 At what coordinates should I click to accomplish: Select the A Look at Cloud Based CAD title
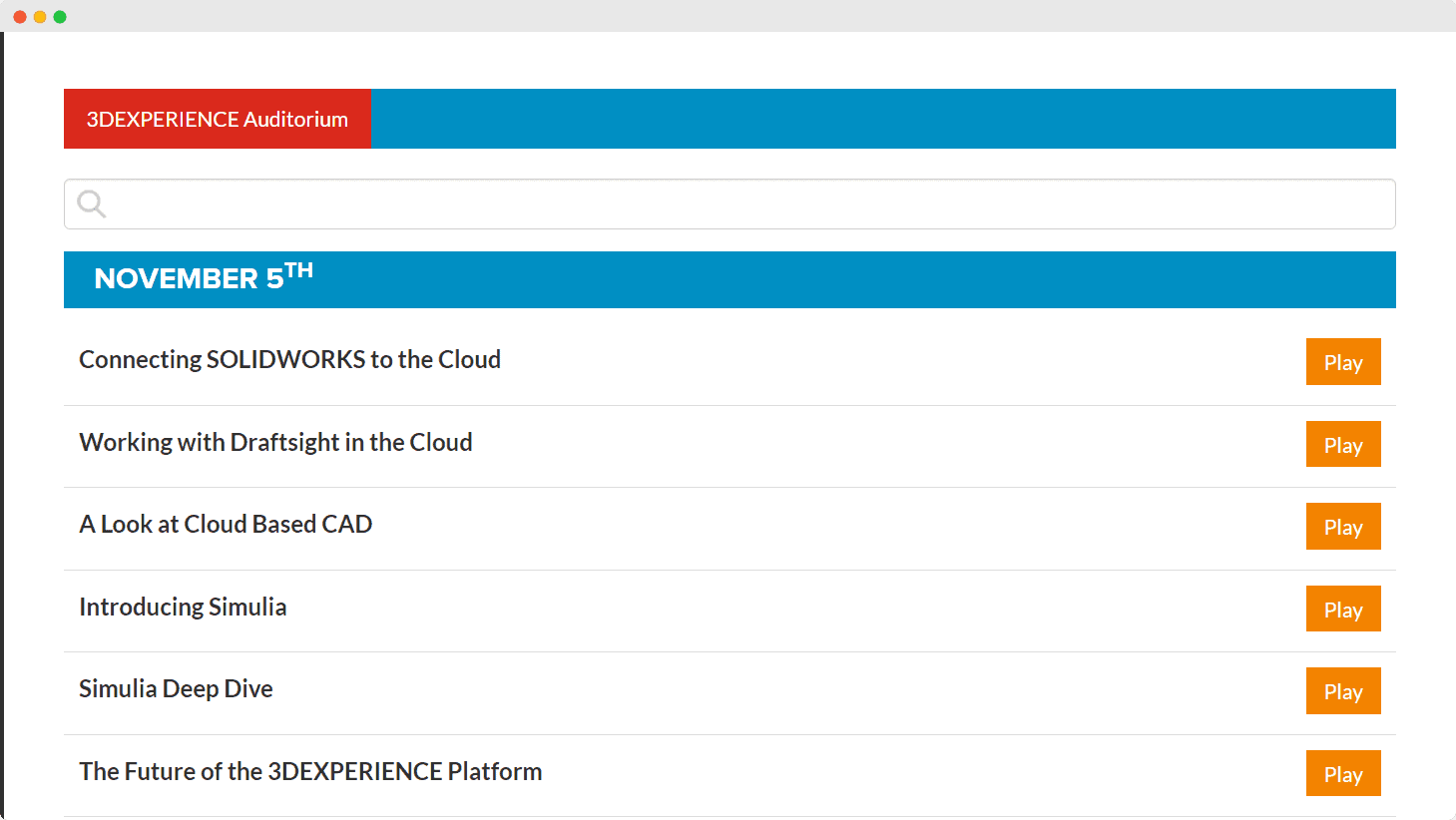(x=226, y=524)
